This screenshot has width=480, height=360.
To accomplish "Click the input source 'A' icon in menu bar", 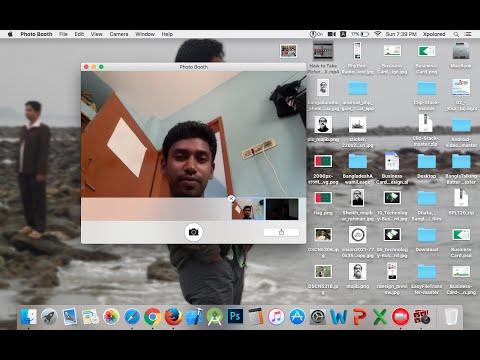I will click(343, 34).
